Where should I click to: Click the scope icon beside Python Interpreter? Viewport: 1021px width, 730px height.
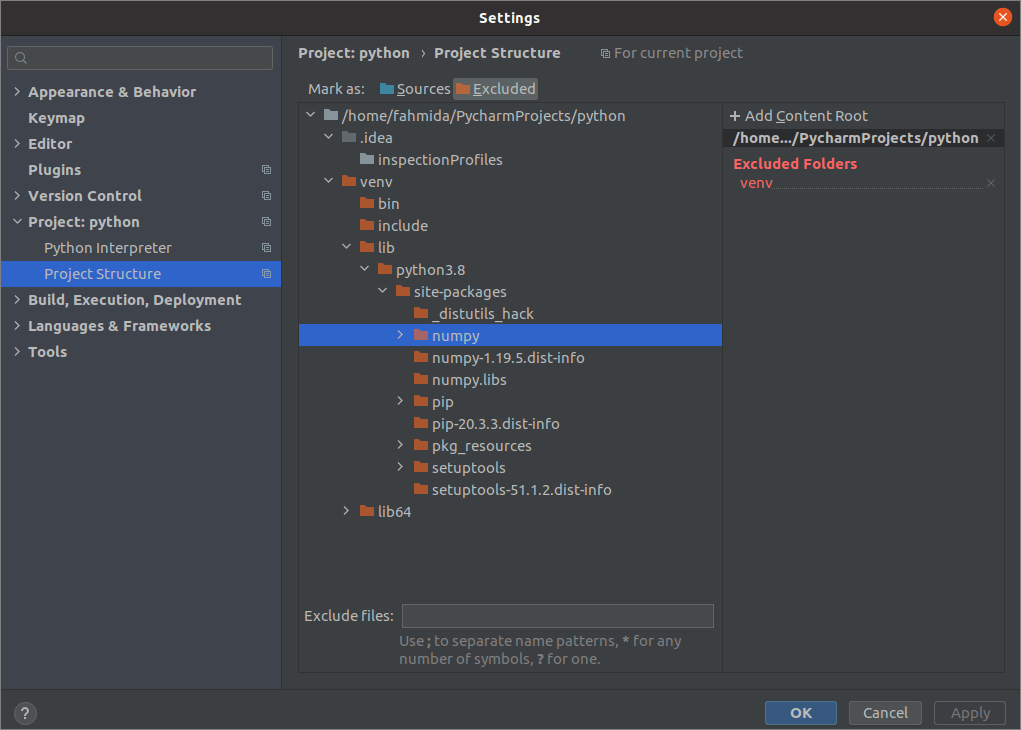coord(266,248)
